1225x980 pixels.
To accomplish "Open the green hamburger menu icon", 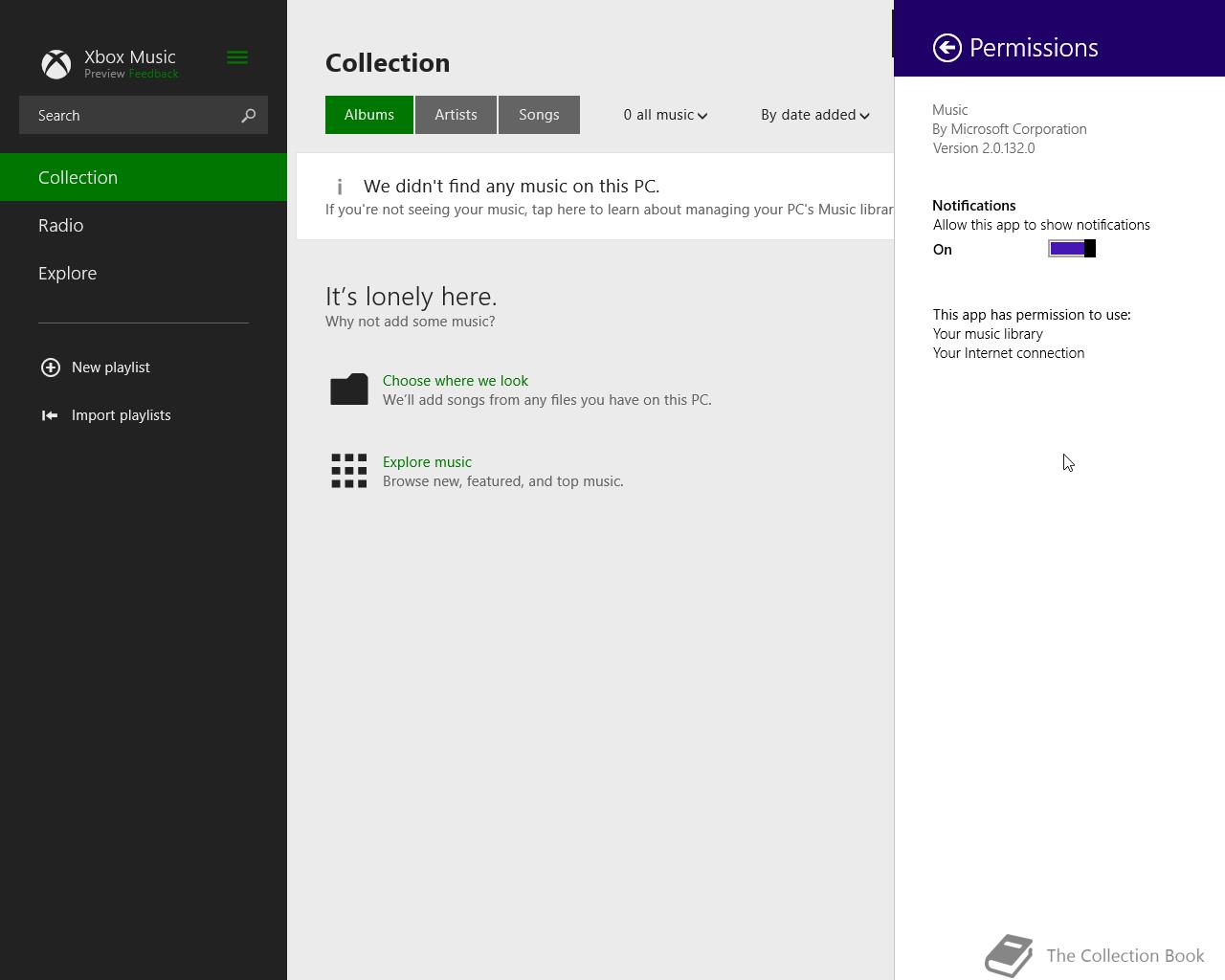I will click(237, 58).
